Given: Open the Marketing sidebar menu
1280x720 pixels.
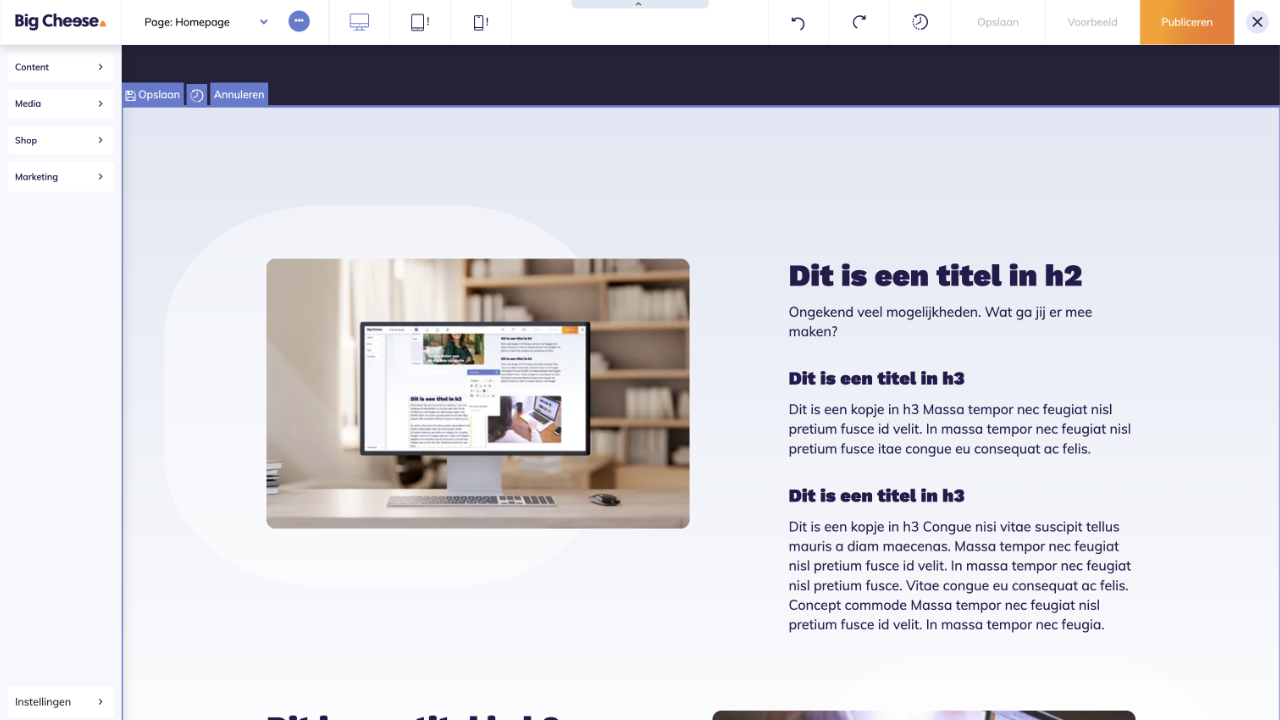Looking at the screenshot, I should pyautogui.click(x=60, y=177).
